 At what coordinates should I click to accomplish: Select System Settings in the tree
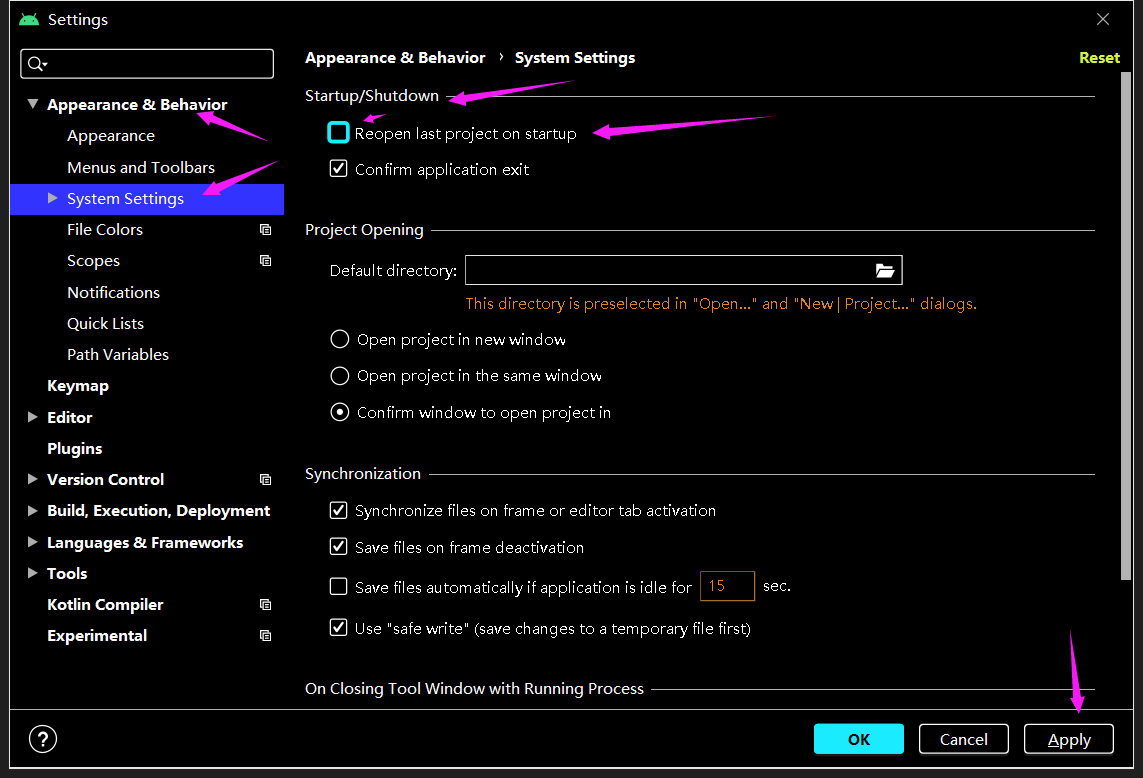pos(147,199)
